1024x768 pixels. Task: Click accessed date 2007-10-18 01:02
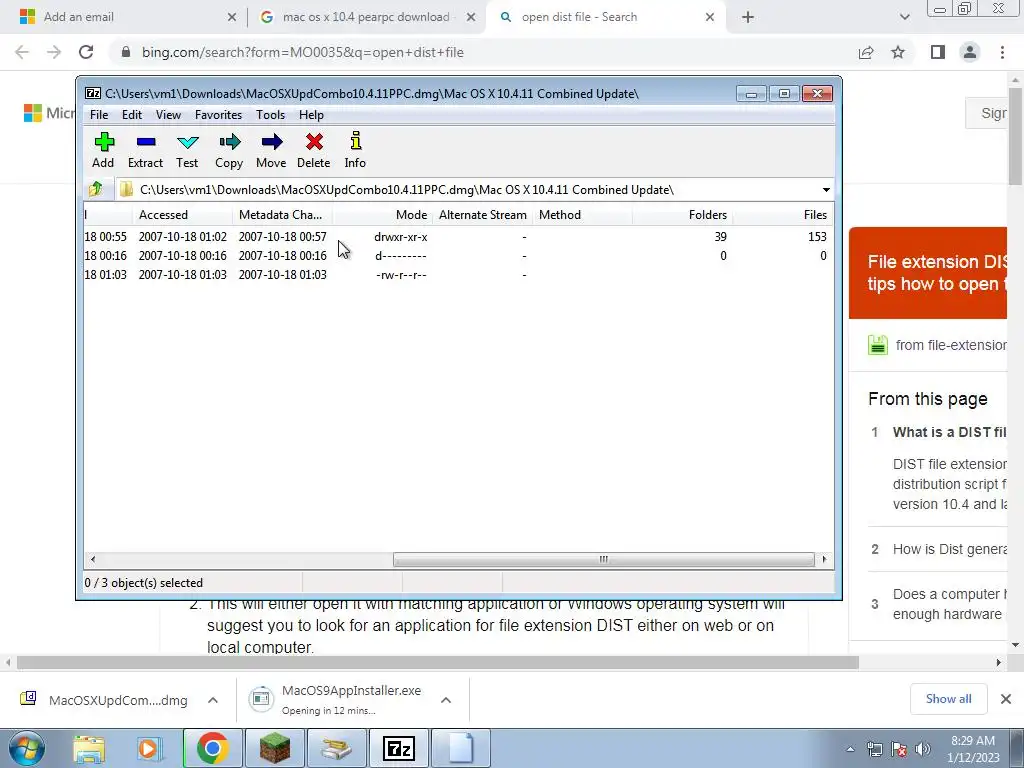pos(183,237)
